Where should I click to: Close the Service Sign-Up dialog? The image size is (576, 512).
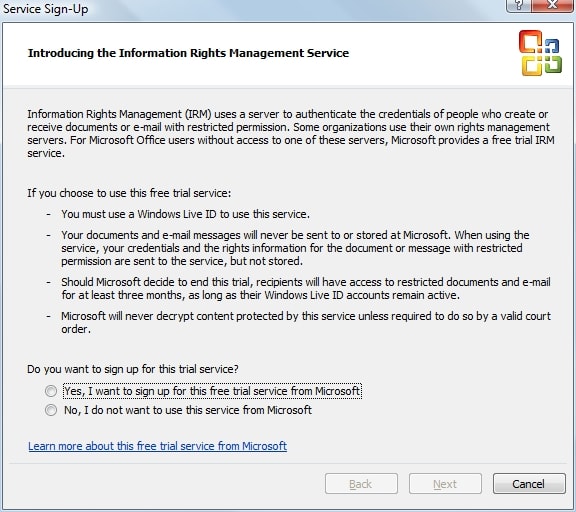(x=552, y=6)
